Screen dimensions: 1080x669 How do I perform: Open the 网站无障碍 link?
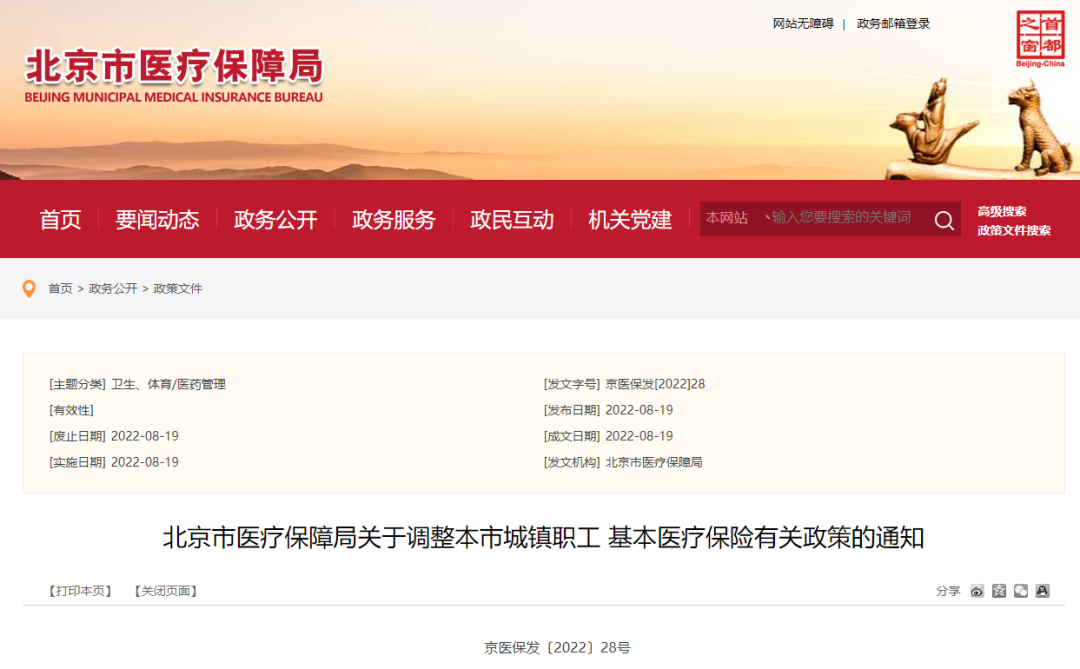pos(803,24)
